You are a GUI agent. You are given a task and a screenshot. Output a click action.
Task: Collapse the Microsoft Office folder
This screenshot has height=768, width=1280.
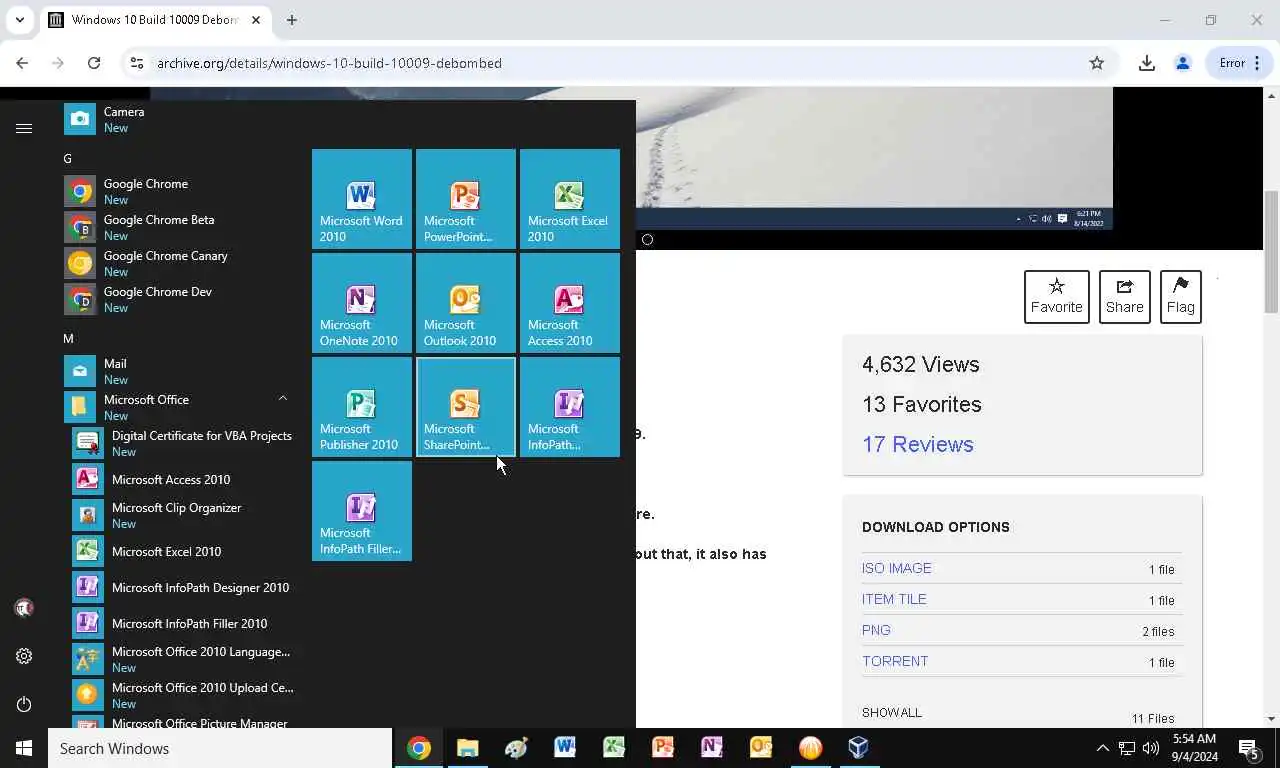(180, 407)
